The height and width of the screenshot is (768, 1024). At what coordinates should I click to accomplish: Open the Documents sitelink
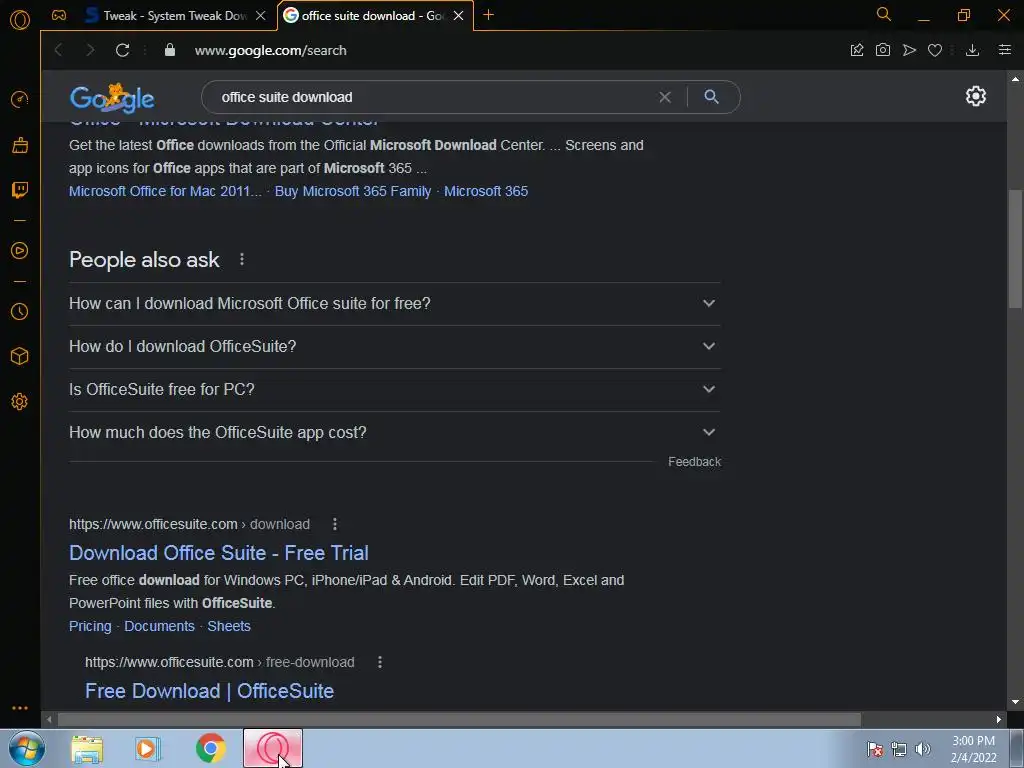tap(159, 626)
